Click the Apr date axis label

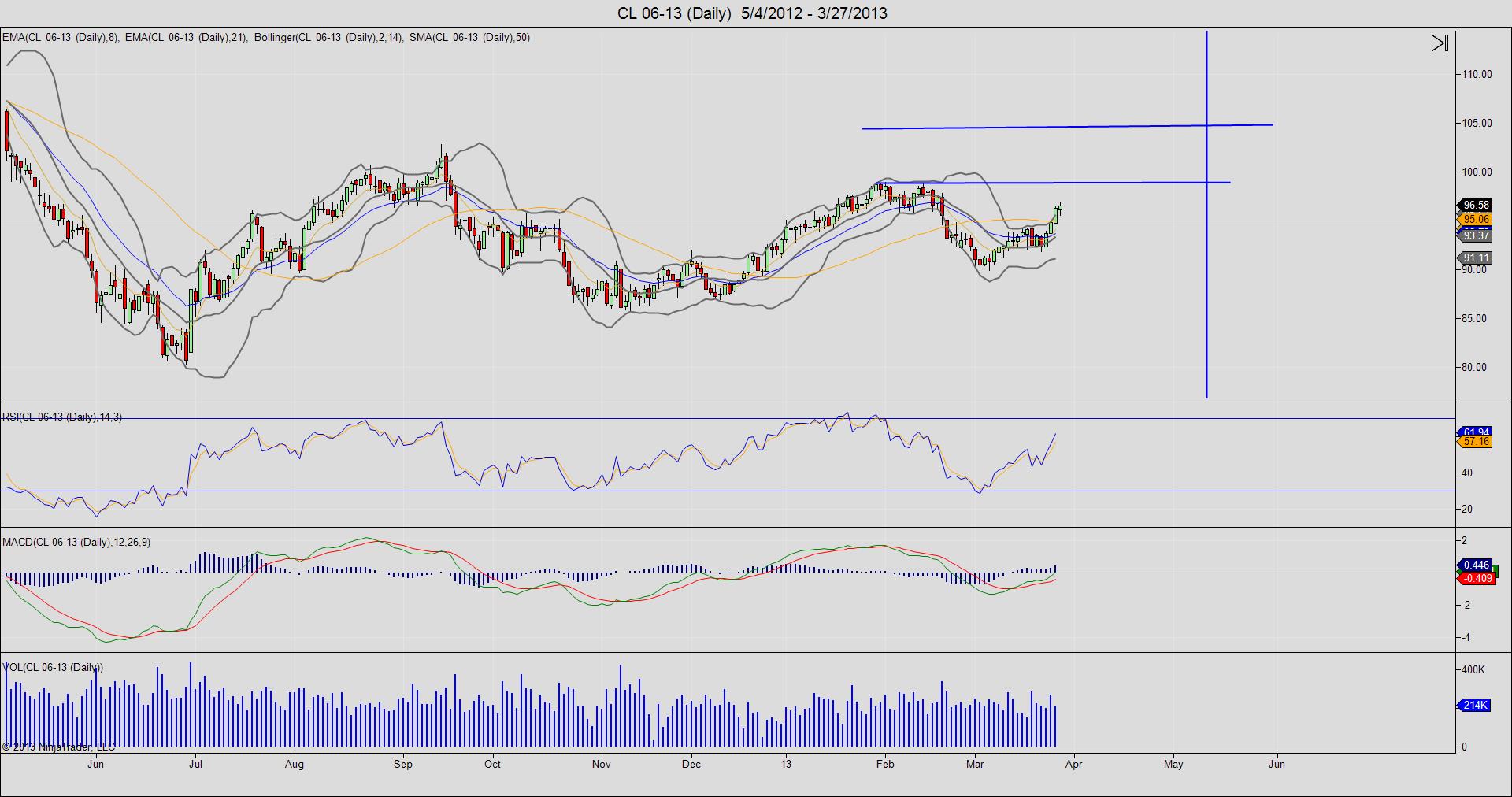point(1073,764)
